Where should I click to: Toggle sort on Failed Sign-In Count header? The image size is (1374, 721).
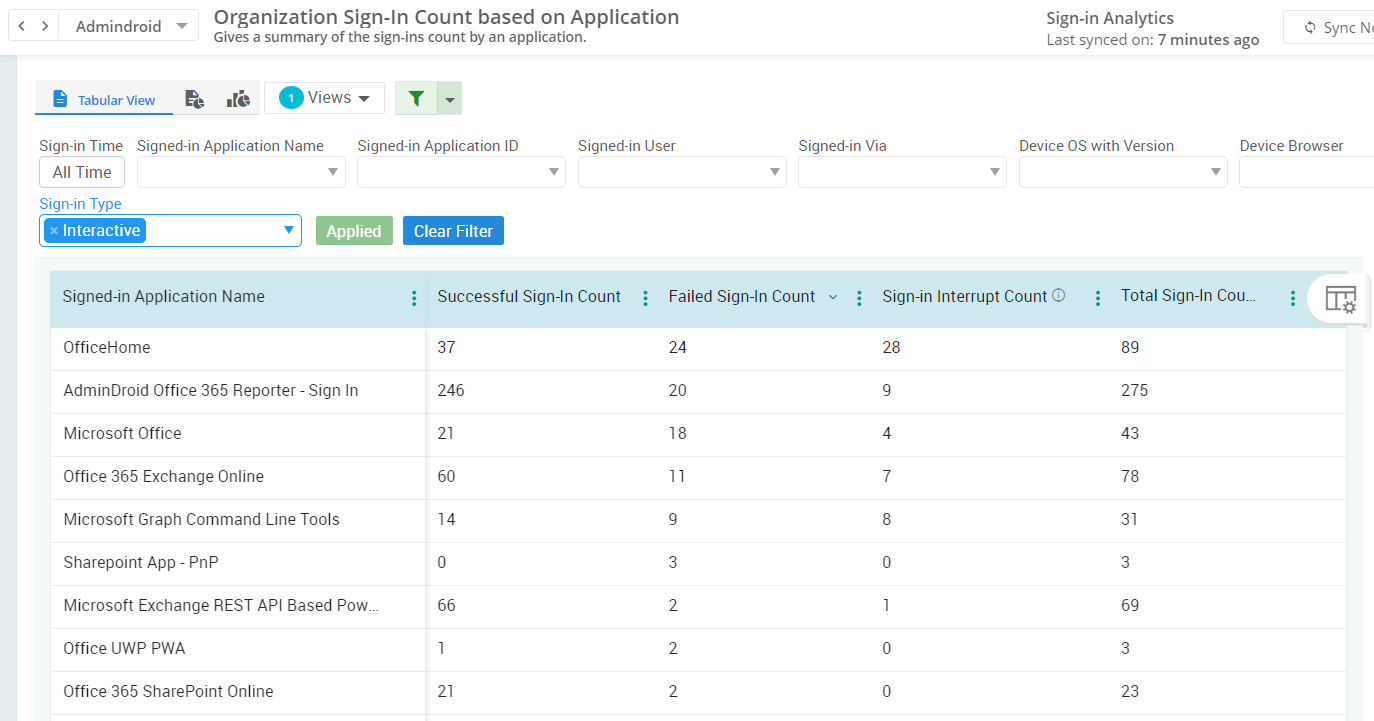click(x=742, y=297)
